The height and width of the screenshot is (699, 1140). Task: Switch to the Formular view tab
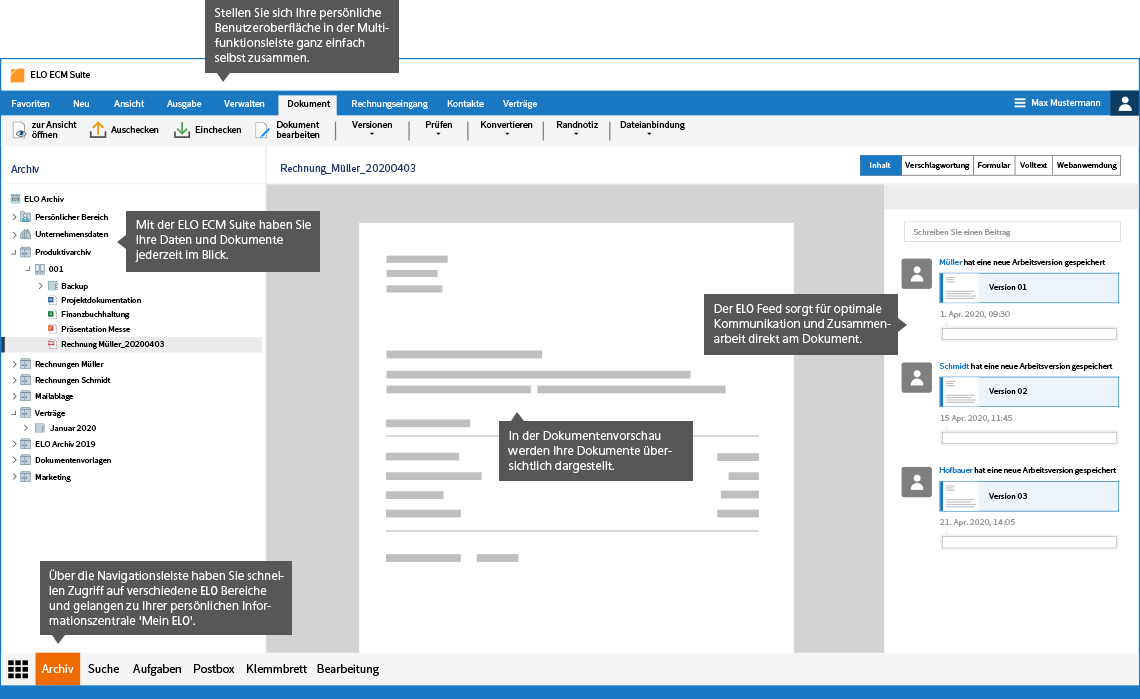994,165
